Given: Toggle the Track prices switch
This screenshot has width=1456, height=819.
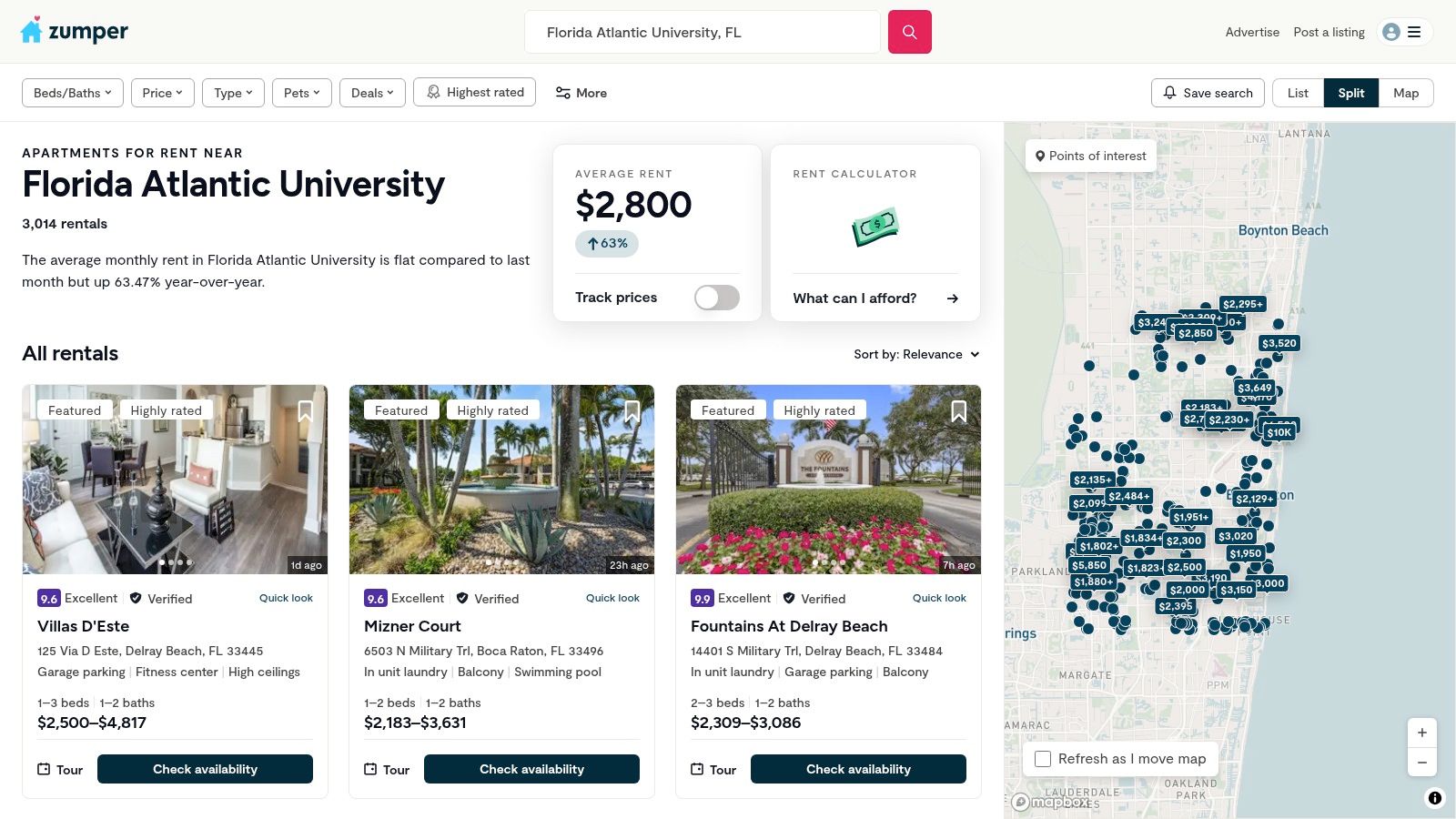Looking at the screenshot, I should [717, 298].
